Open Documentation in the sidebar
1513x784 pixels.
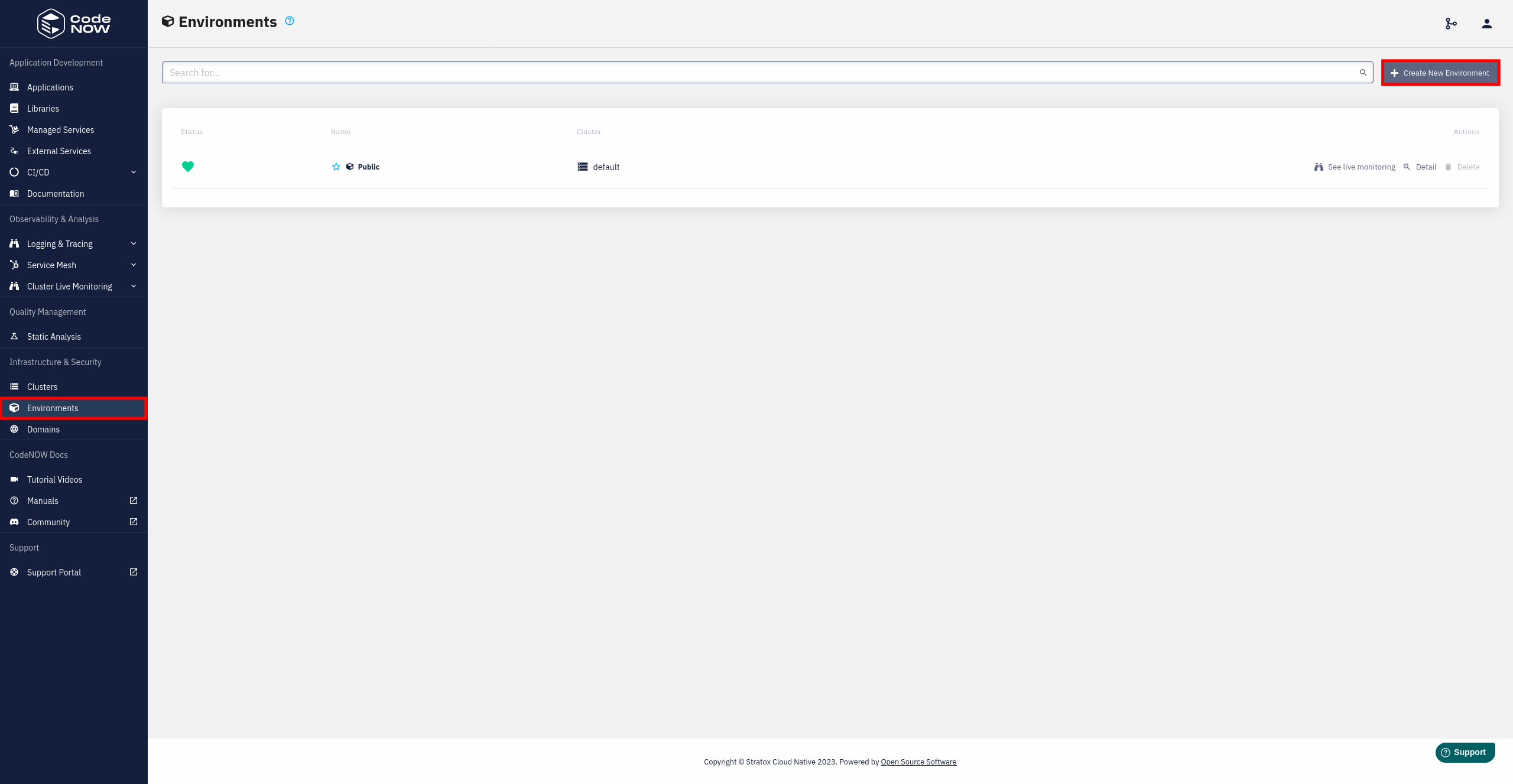(74, 193)
